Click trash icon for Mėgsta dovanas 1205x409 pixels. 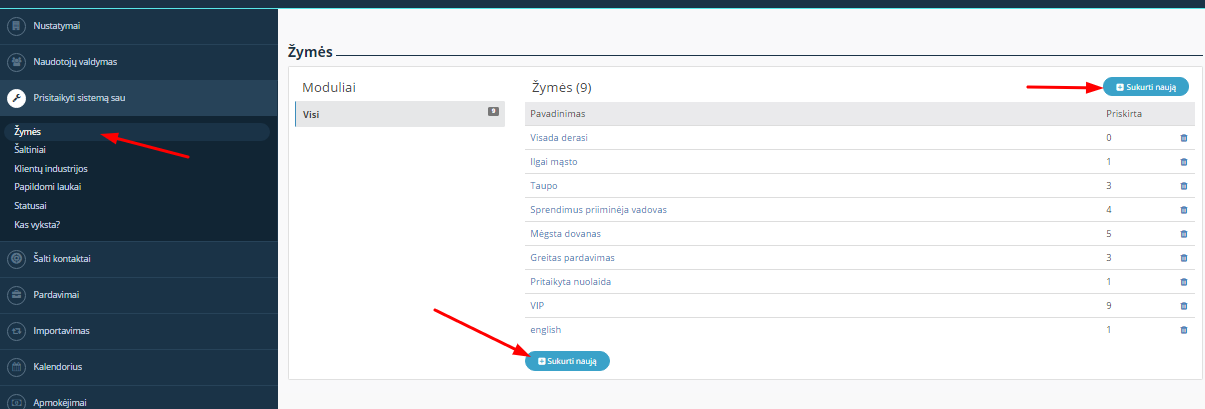click(1184, 234)
